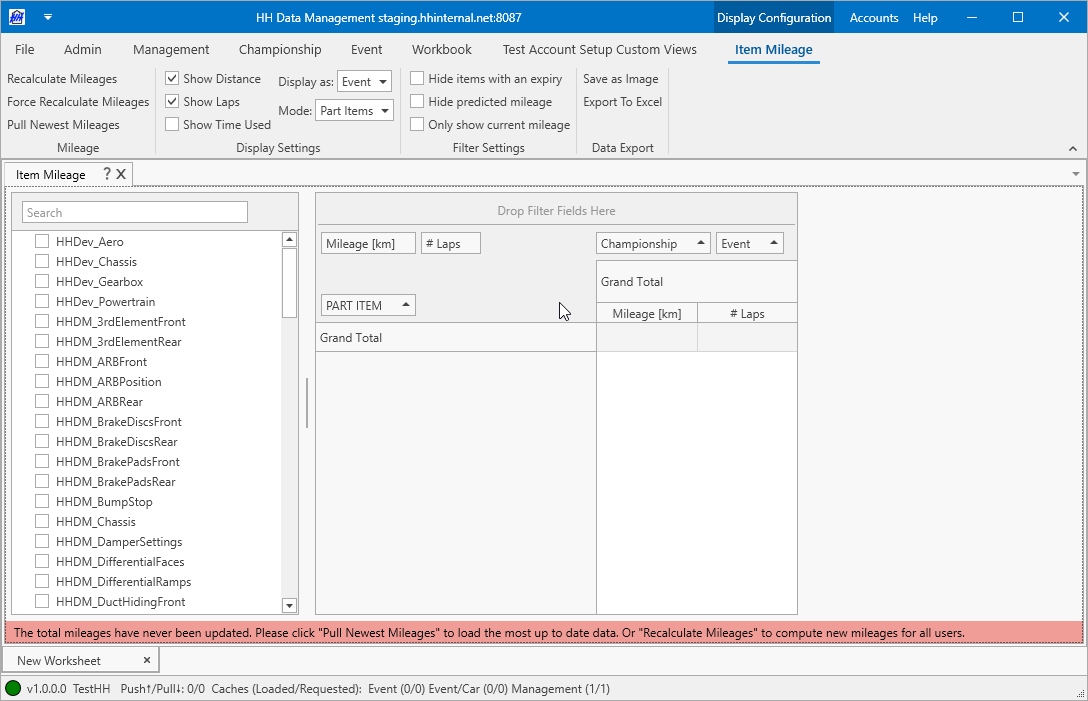
Task: Check the HHDev_Gearbox item checkbox
Action: coord(42,281)
